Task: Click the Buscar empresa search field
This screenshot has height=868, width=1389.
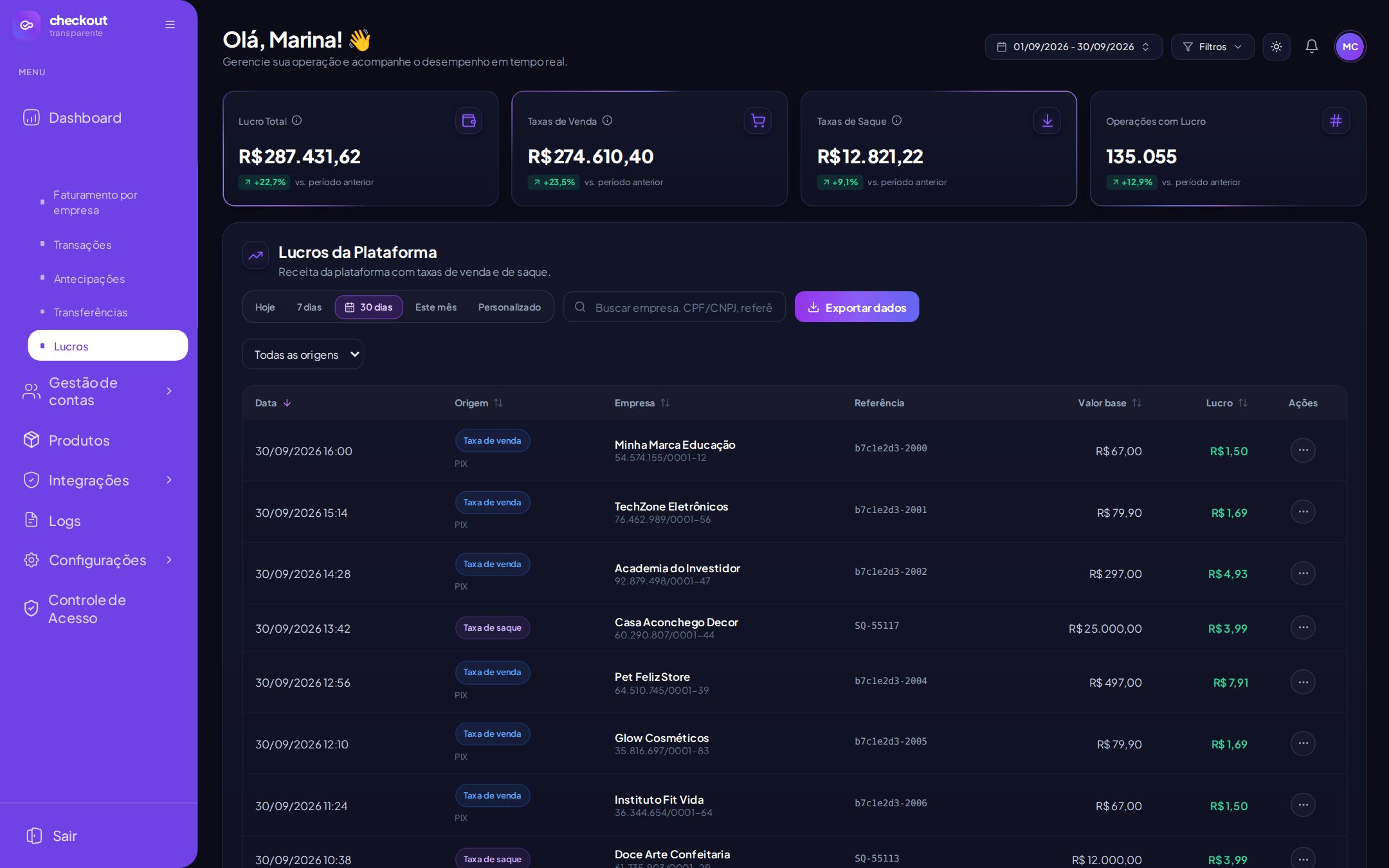Action: tap(675, 307)
